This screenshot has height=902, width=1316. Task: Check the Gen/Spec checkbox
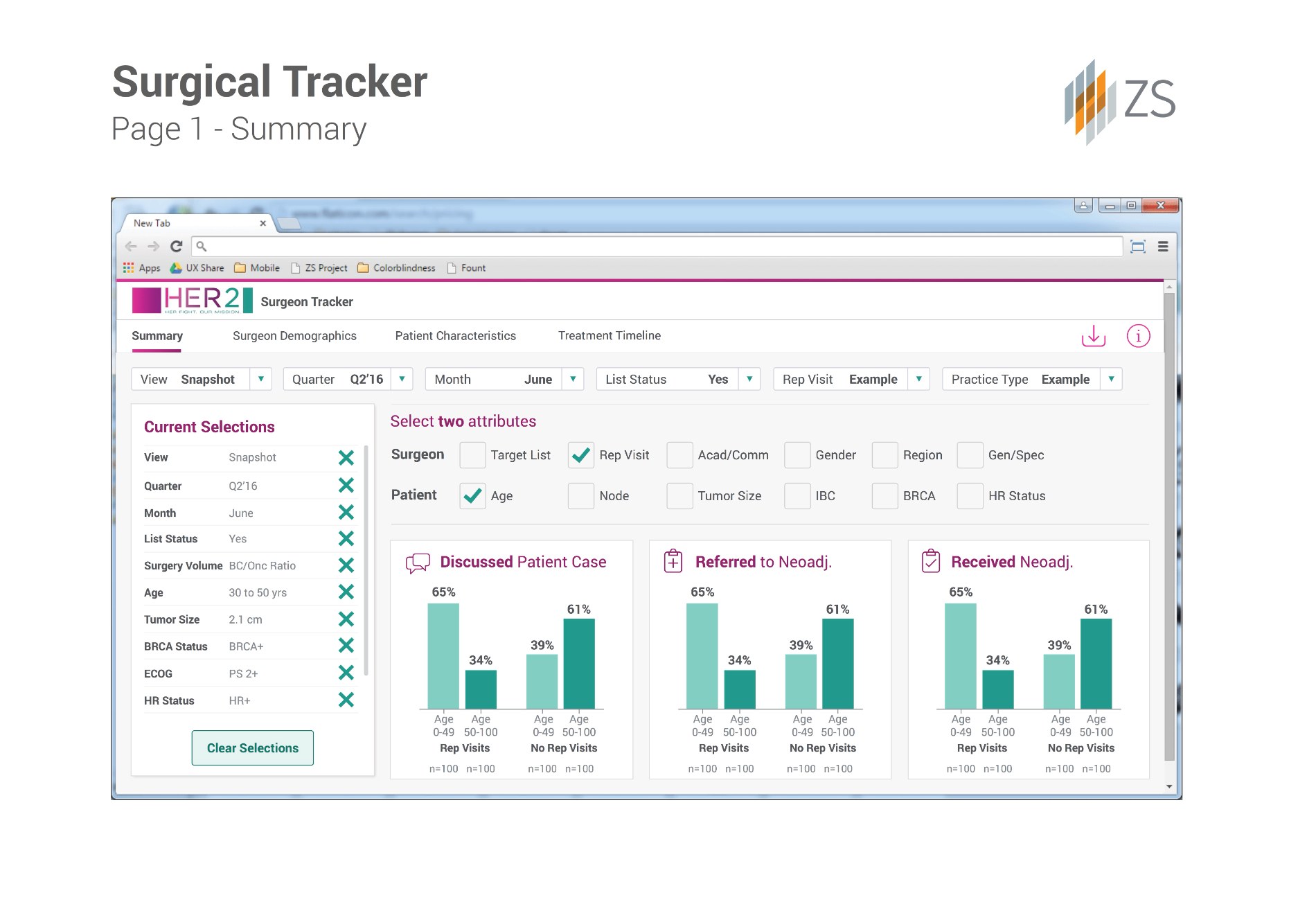click(970, 455)
